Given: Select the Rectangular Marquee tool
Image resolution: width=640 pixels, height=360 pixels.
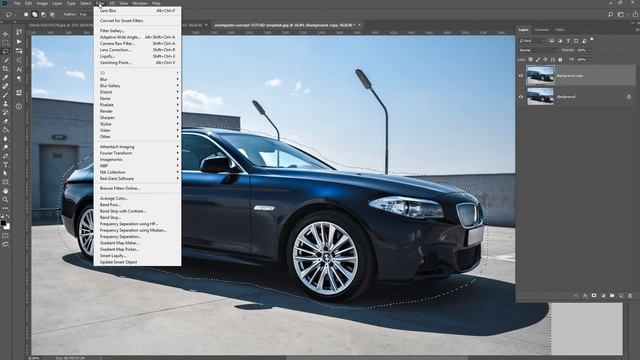Looking at the screenshot, I should pyautogui.click(x=5, y=42).
